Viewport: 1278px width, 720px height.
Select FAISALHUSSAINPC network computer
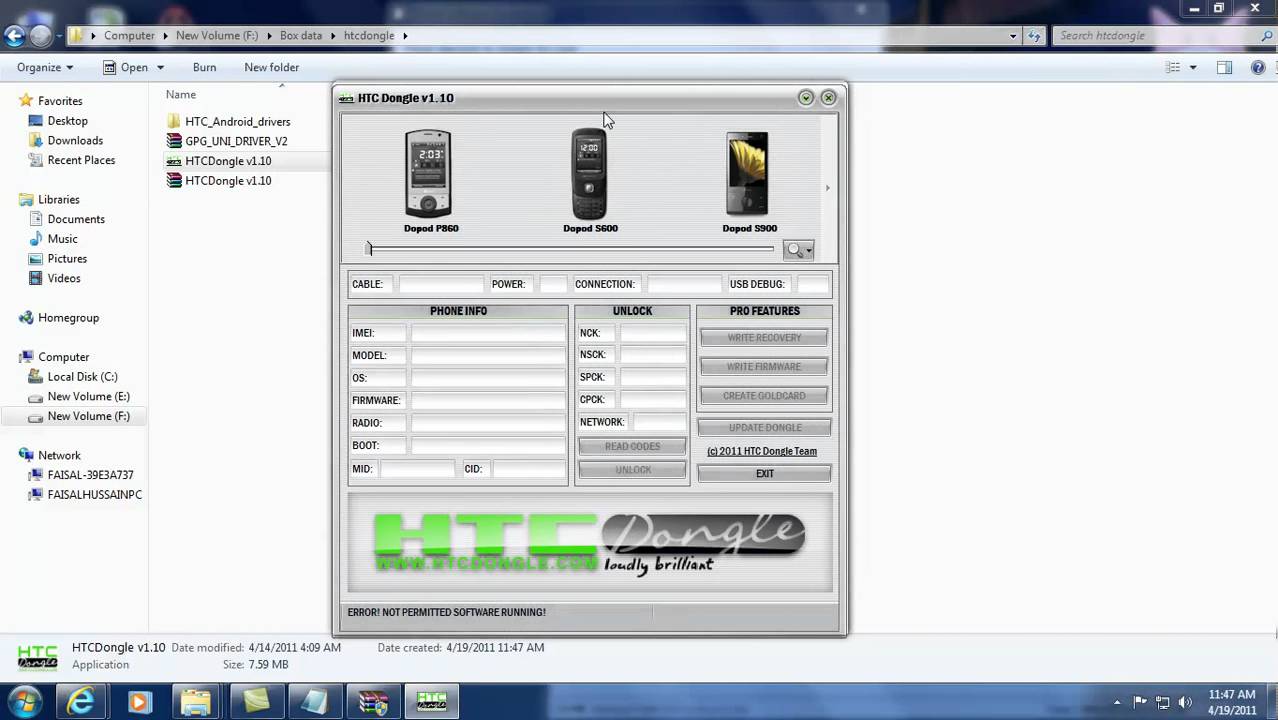coord(94,495)
